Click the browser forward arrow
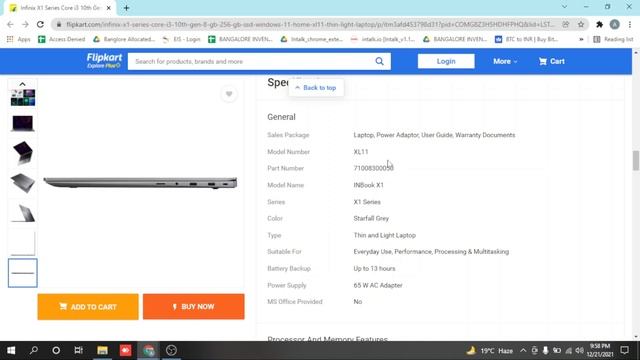 click(x=25, y=24)
